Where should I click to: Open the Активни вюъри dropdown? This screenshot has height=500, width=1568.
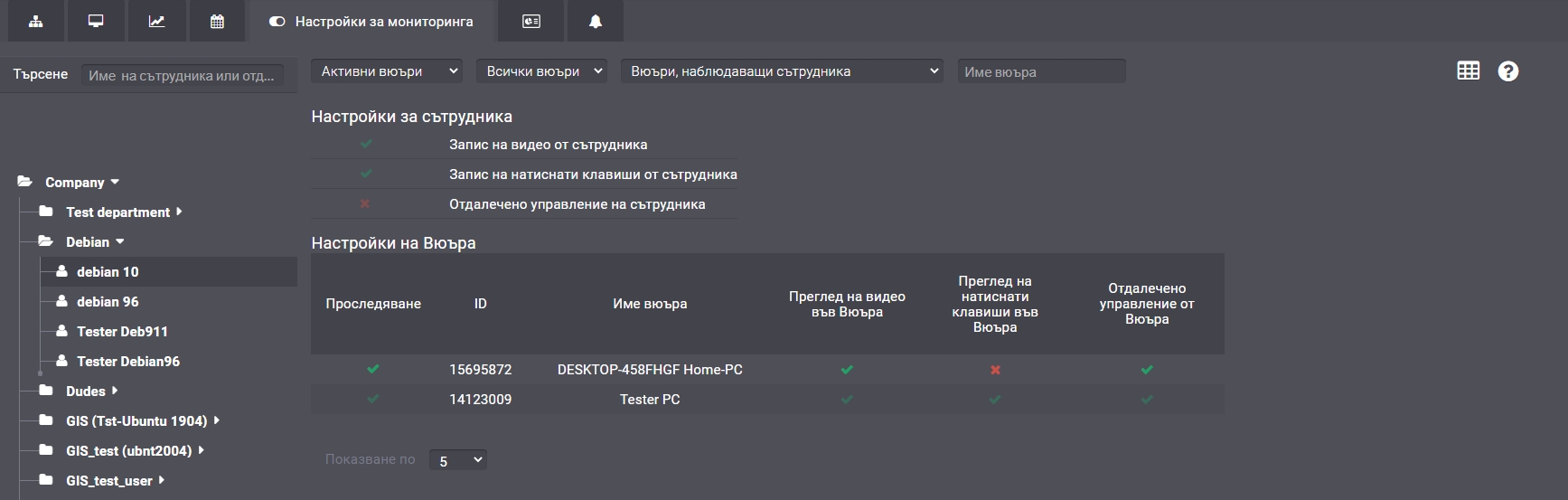pos(387,71)
